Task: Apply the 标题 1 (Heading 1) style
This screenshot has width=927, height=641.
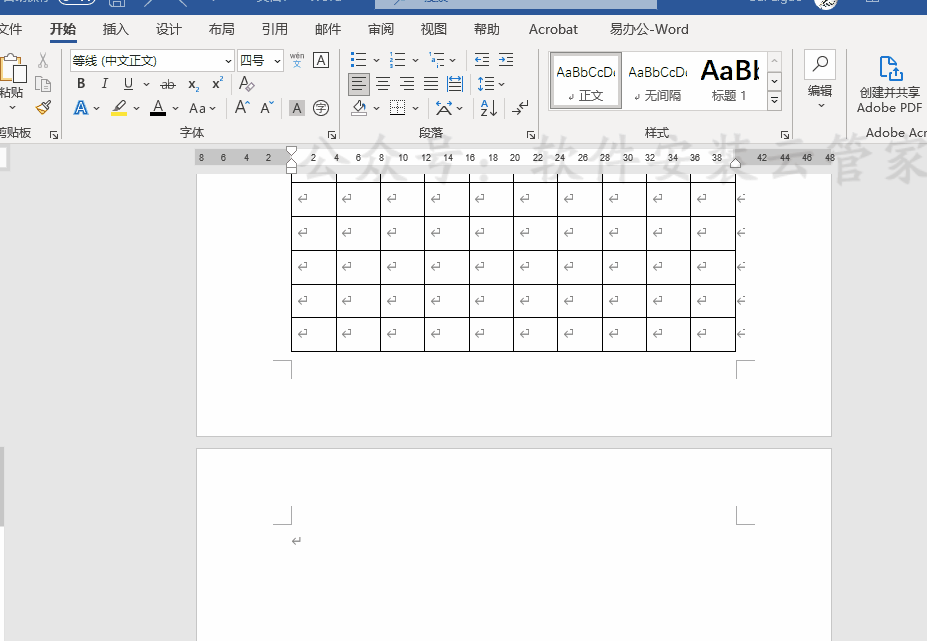Action: coord(730,81)
